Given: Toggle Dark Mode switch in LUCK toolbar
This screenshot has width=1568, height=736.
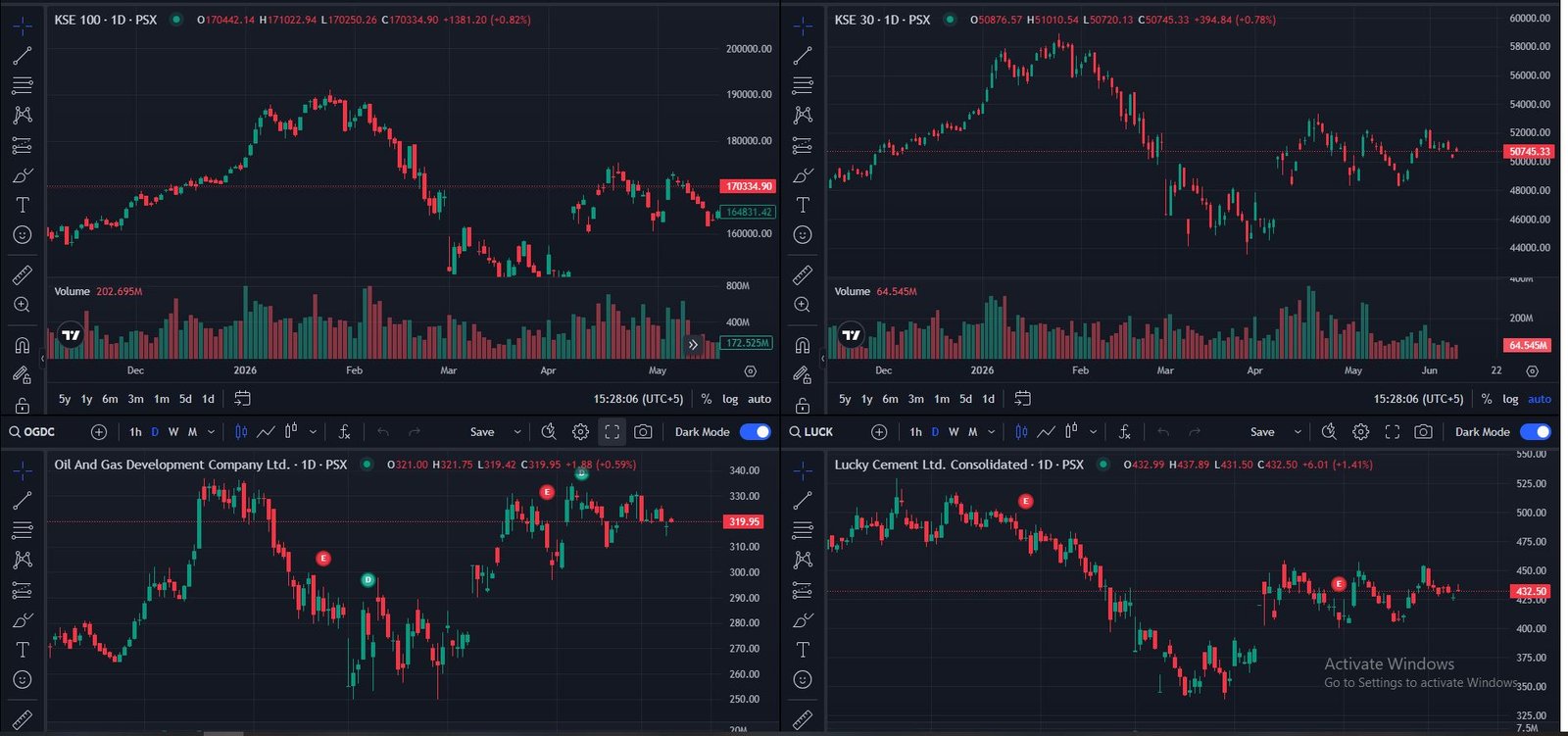Looking at the screenshot, I should point(1536,431).
